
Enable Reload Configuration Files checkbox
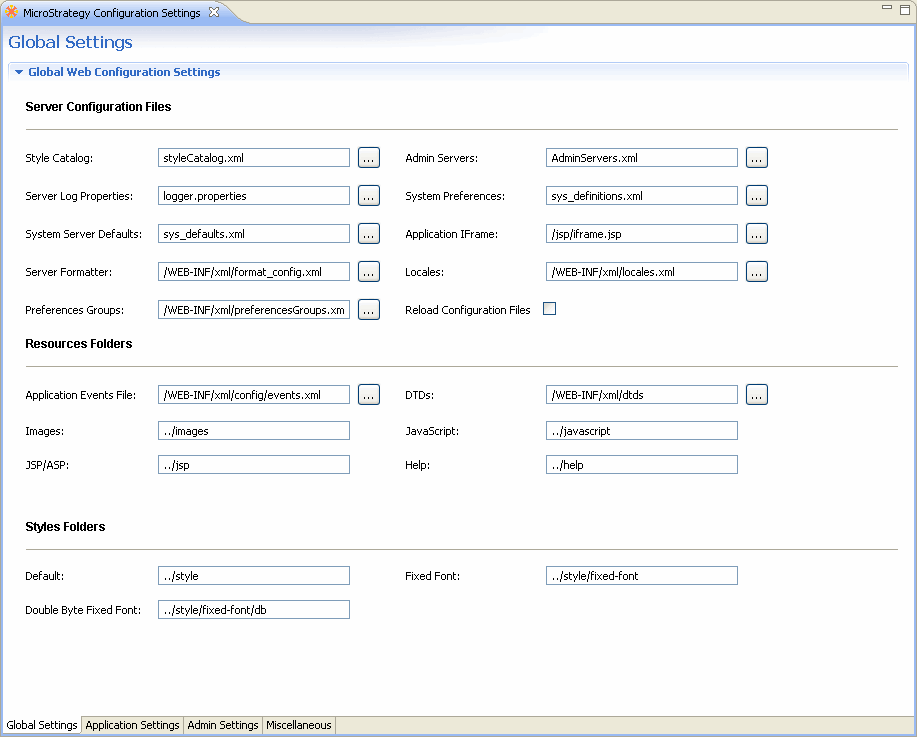click(549, 309)
